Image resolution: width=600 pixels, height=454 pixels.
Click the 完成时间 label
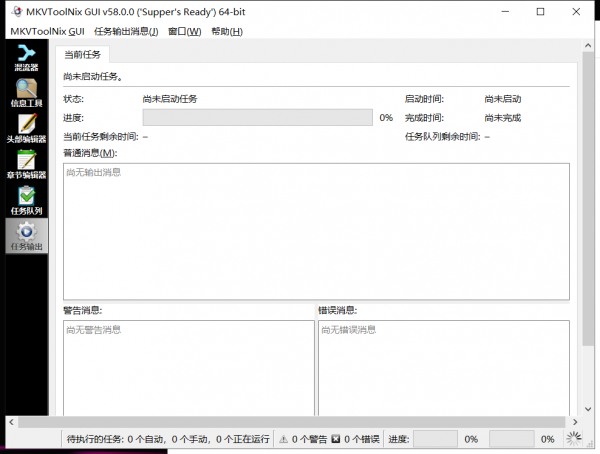click(424, 118)
